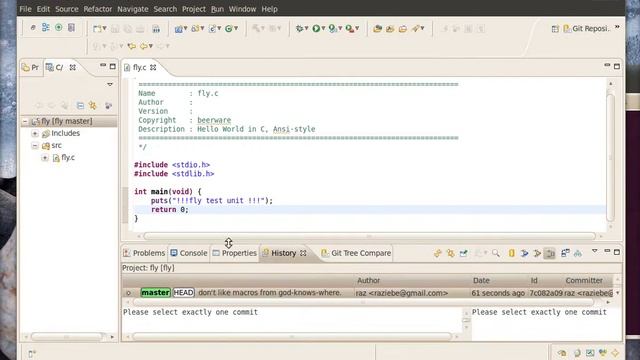Open the Project menu
This screenshot has width=640, height=360.
pos(193,9)
